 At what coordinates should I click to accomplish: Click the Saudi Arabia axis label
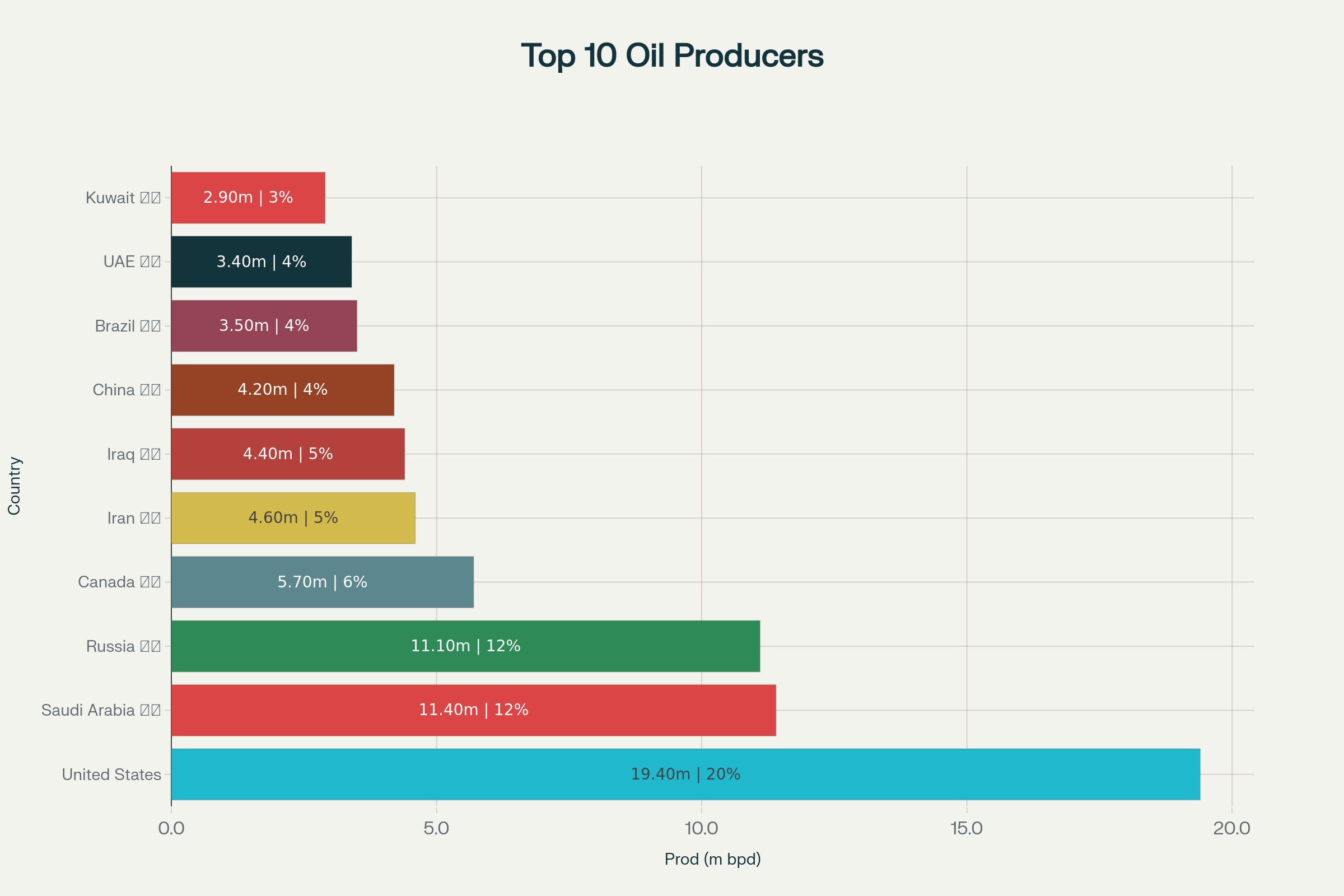click(101, 710)
